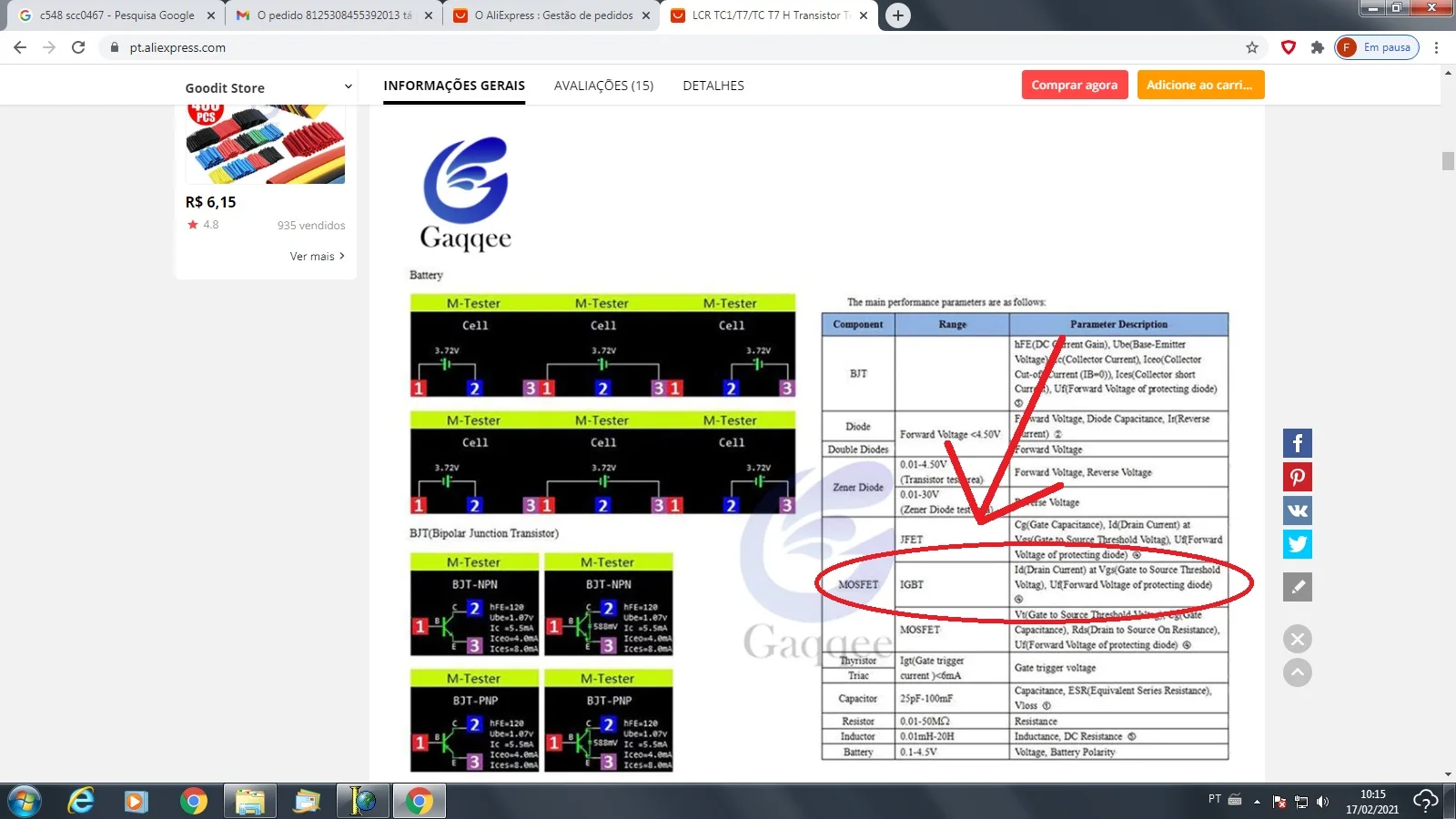Image resolution: width=1456 pixels, height=819 pixels.
Task: Close the 'Gestão de pedidos' tab
Action: tap(646, 15)
